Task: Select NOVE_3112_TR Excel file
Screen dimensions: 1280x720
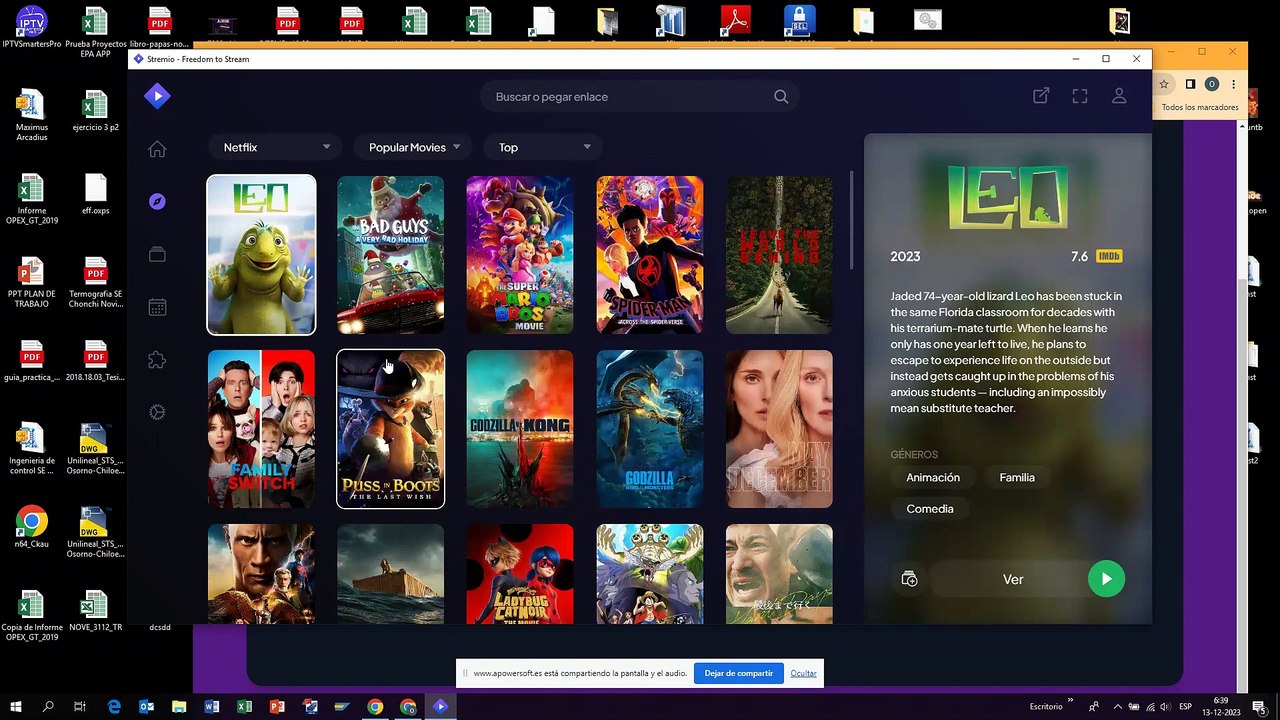Action: 95,611
